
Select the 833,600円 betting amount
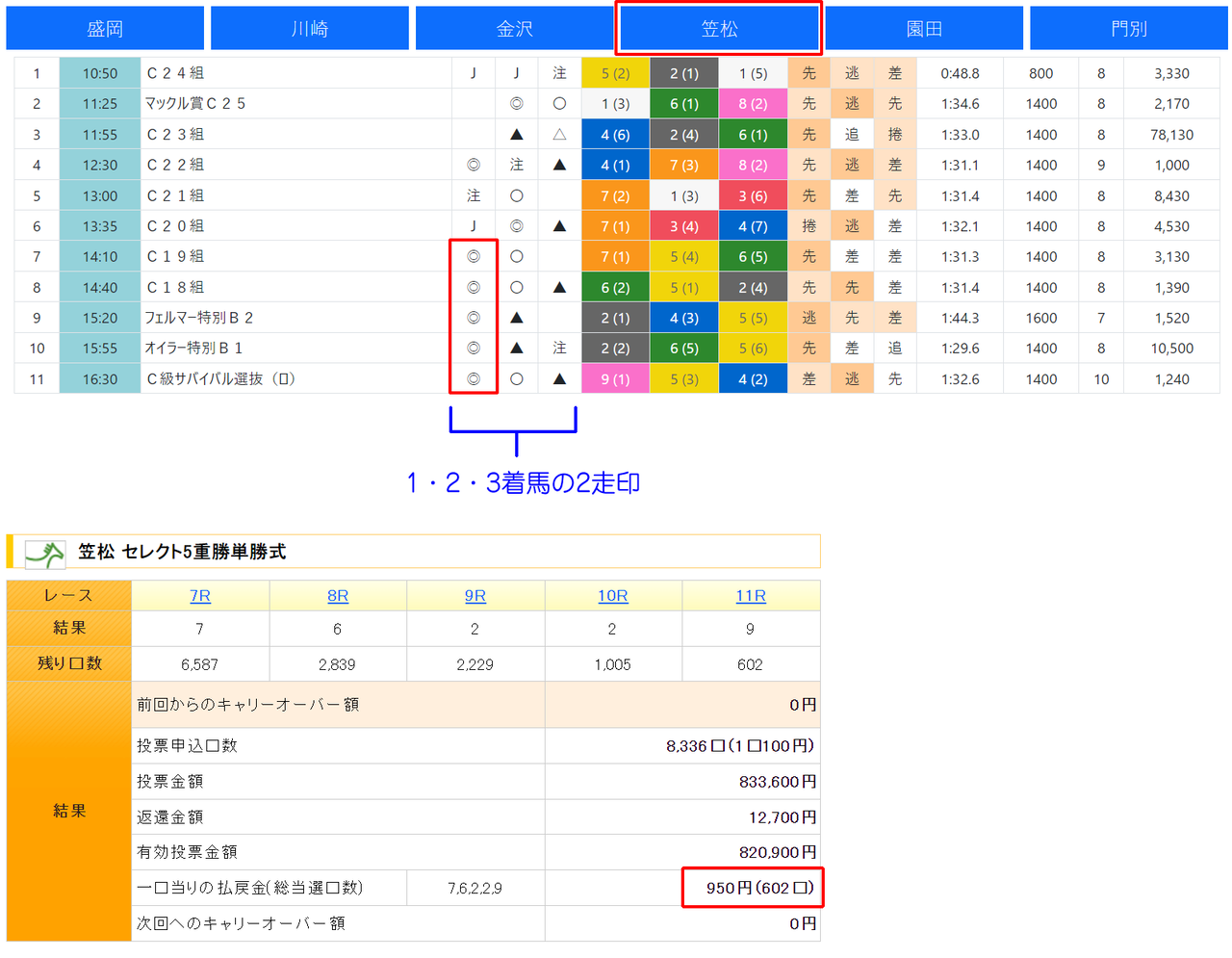point(778,782)
